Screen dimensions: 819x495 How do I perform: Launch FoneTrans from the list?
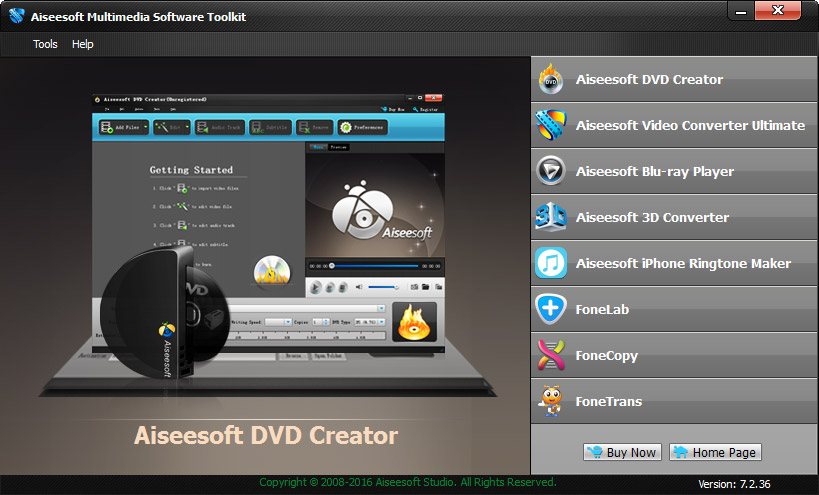click(x=674, y=401)
